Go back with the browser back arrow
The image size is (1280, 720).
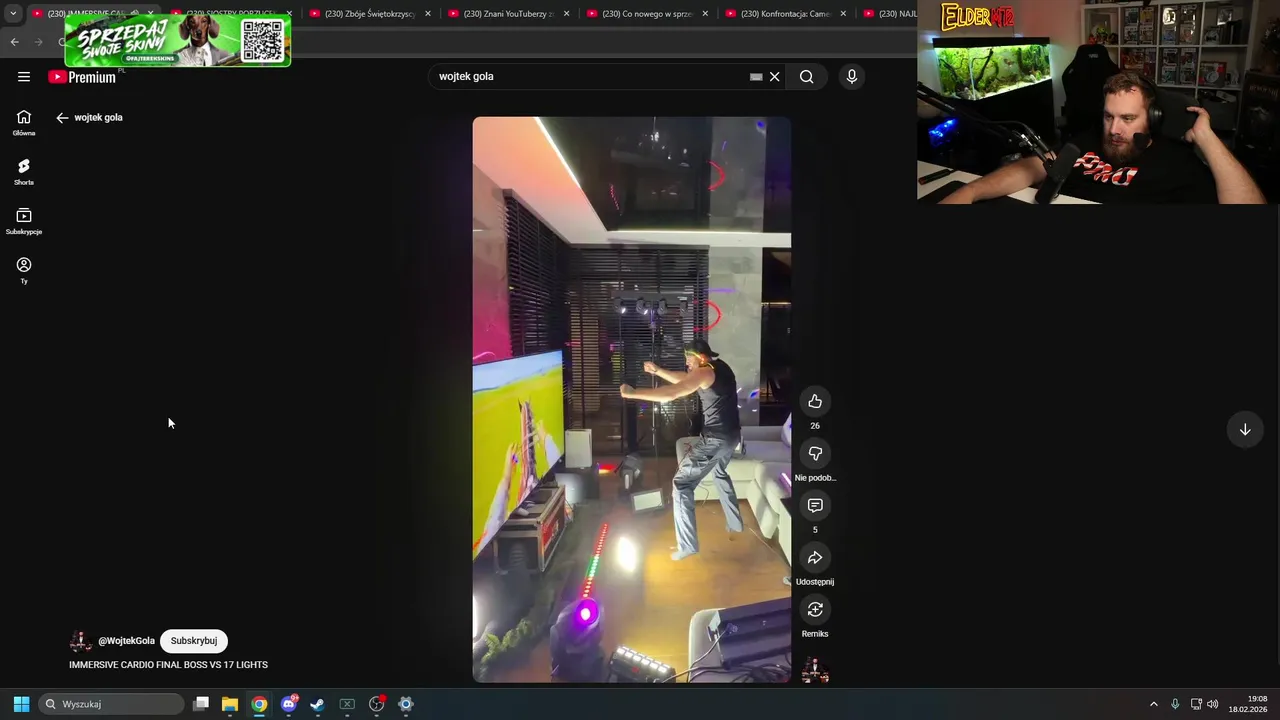coord(14,41)
